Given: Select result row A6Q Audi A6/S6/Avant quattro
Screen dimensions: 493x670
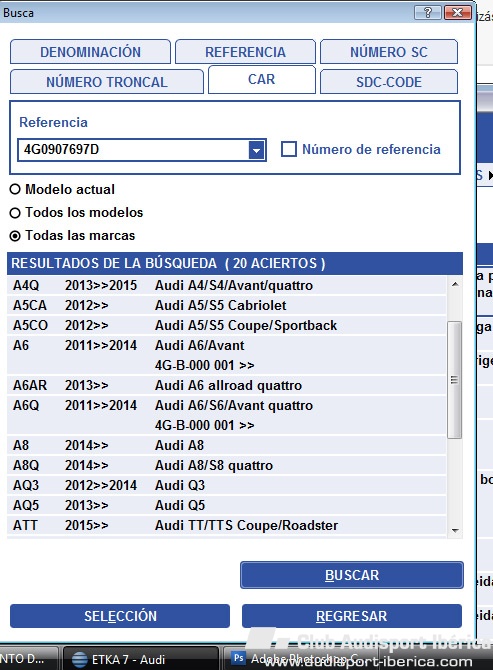Looking at the screenshot, I should pyautogui.click(x=227, y=415).
